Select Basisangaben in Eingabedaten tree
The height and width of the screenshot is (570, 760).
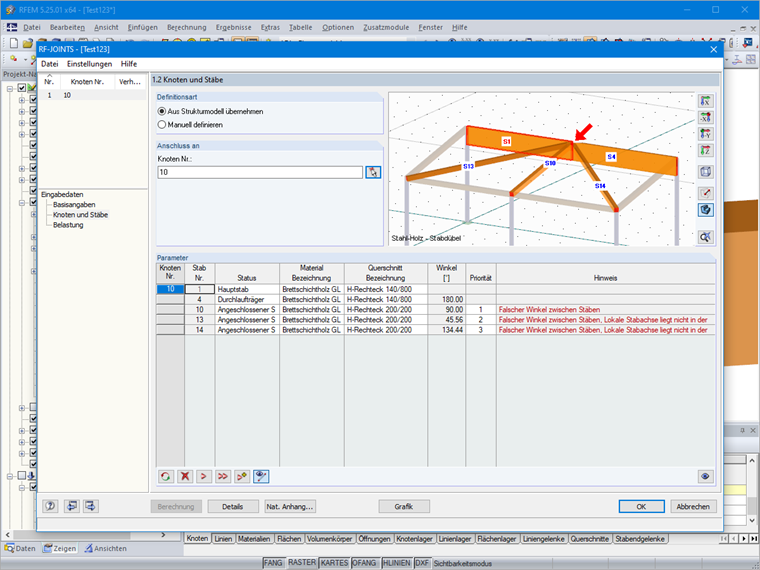74,205
